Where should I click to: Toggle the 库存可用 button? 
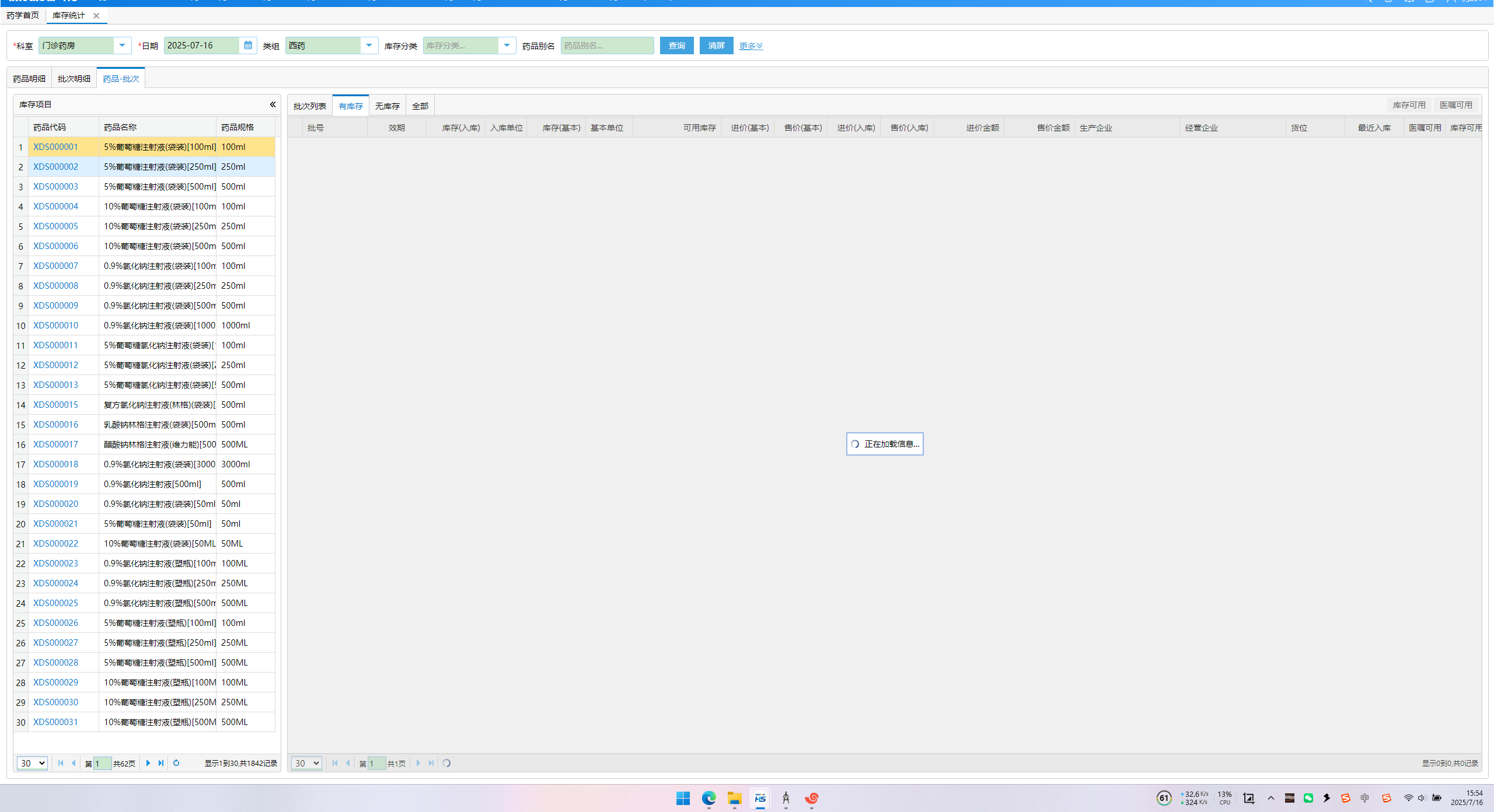tap(1409, 105)
